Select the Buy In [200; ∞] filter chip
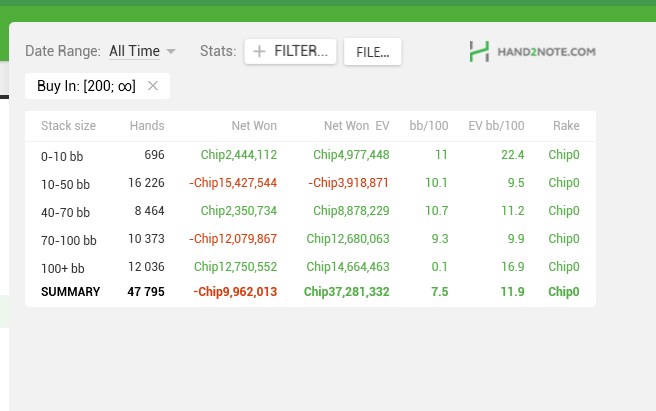 pyautogui.click(x=86, y=86)
